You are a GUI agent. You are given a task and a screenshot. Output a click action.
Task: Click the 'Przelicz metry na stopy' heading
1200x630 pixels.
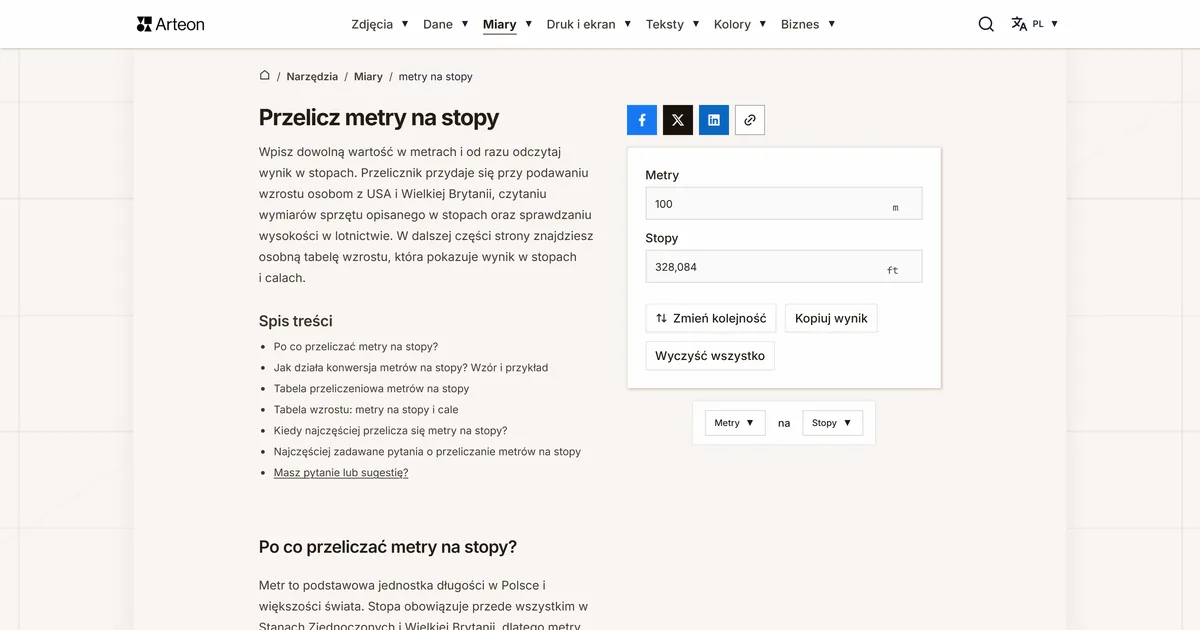(x=379, y=118)
